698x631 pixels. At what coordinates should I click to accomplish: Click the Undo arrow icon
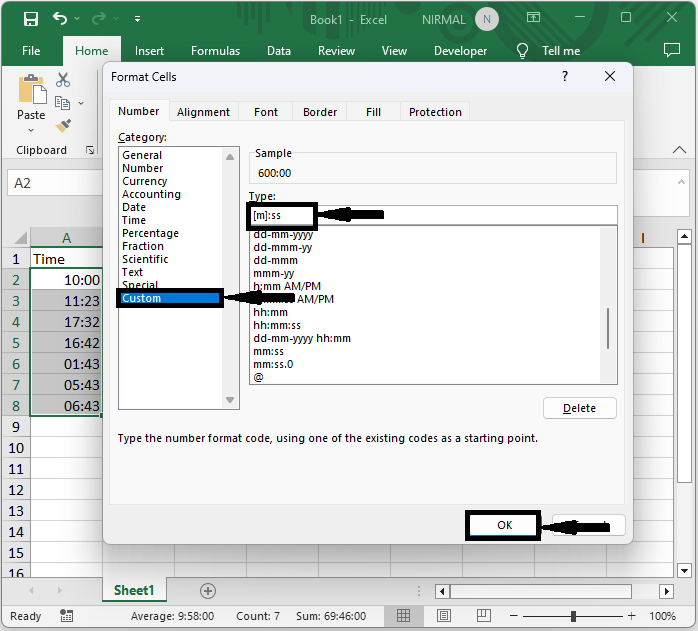61,18
